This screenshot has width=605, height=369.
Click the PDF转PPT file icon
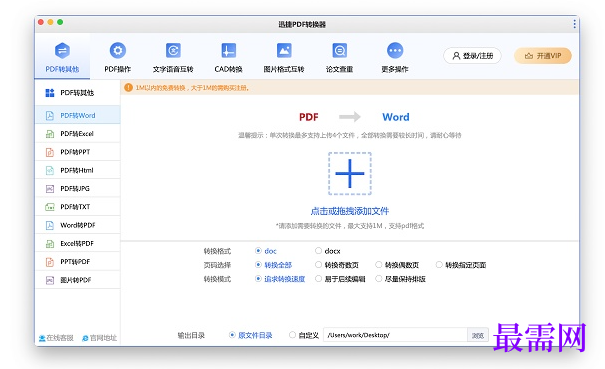pos(50,152)
